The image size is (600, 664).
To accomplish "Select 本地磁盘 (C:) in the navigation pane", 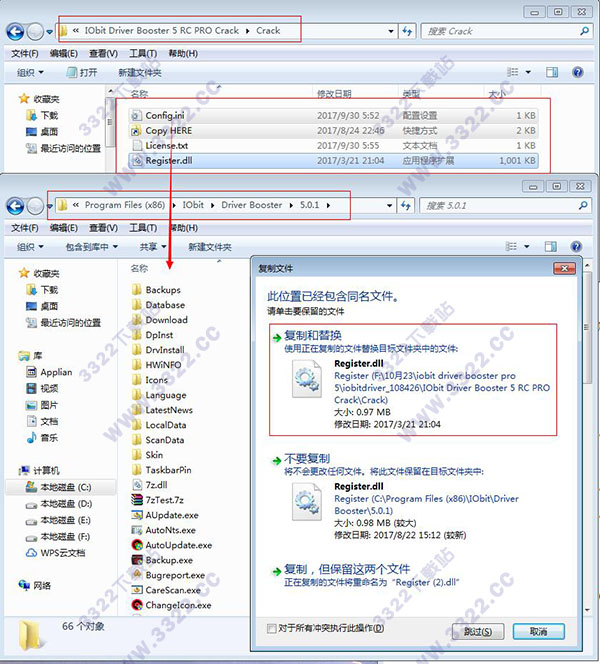I will (x=60, y=487).
